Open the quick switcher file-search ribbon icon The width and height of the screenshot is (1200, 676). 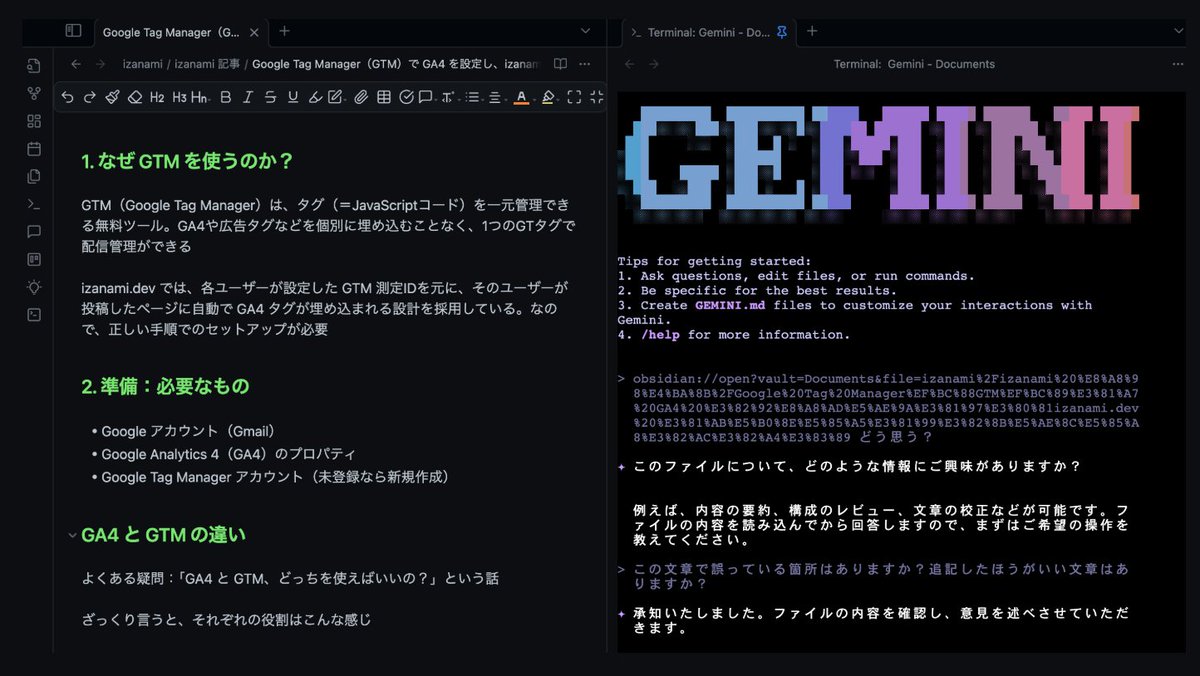click(34, 66)
